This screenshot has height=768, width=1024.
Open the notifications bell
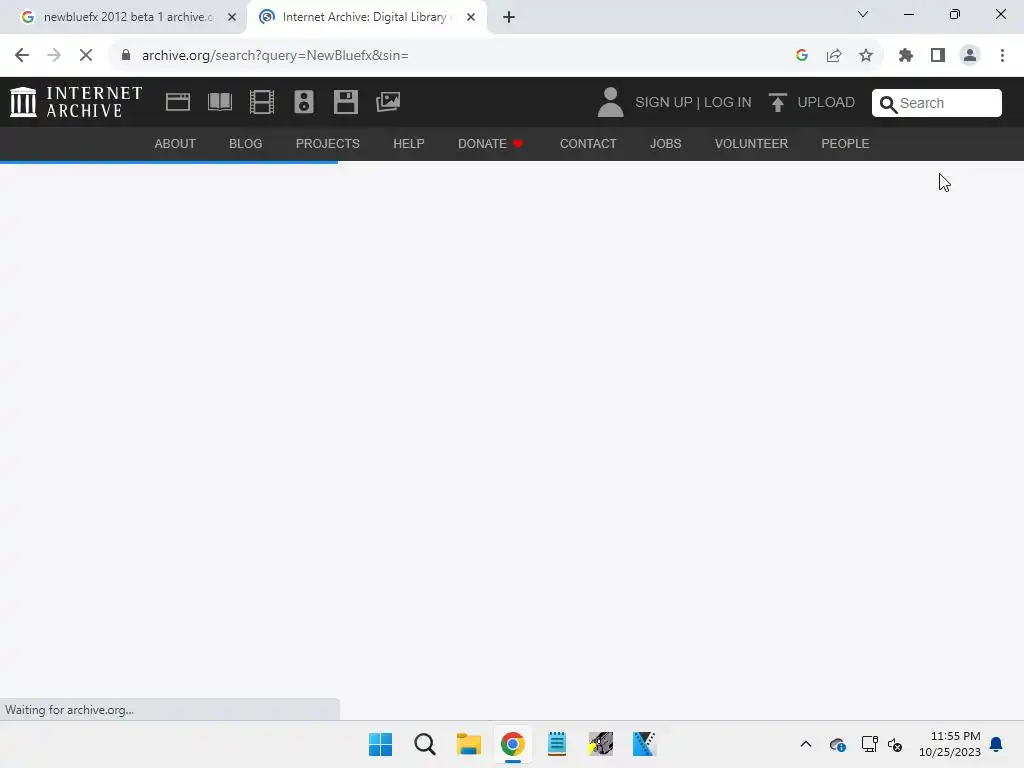(x=997, y=744)
